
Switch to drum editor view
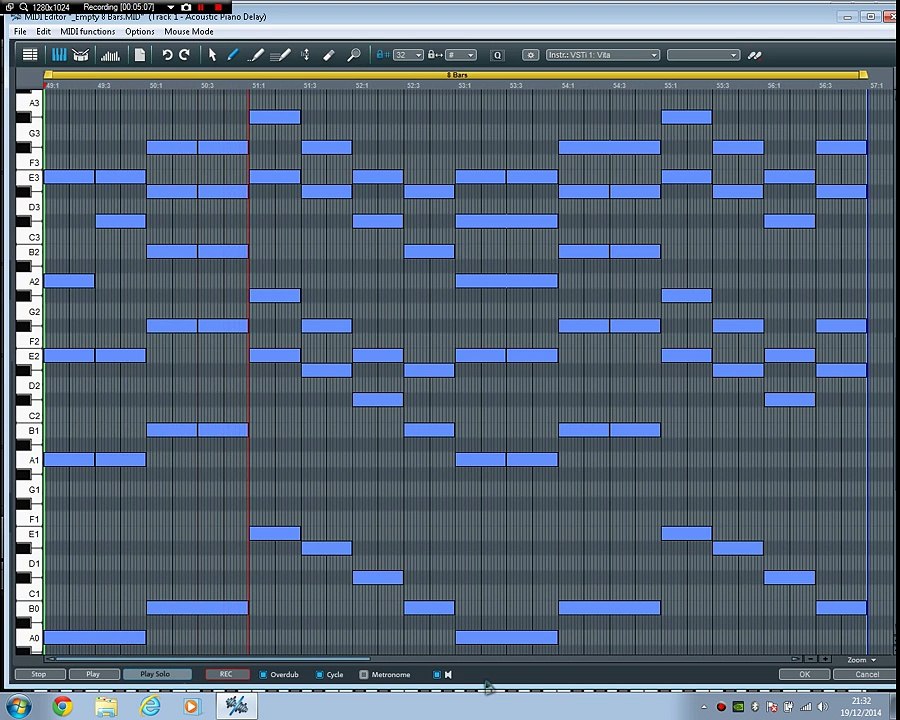click(x=80, y=55)
